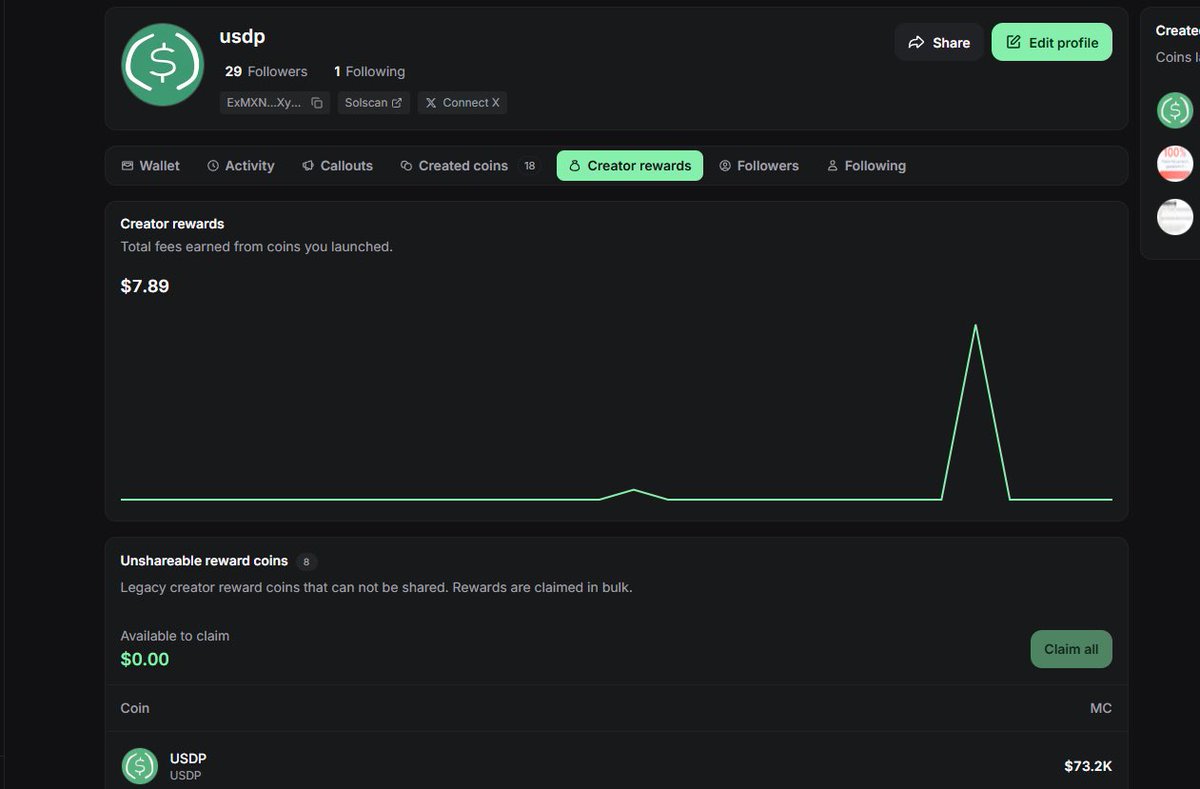
Task: Open Solscan external link
Action: point(373,102)
